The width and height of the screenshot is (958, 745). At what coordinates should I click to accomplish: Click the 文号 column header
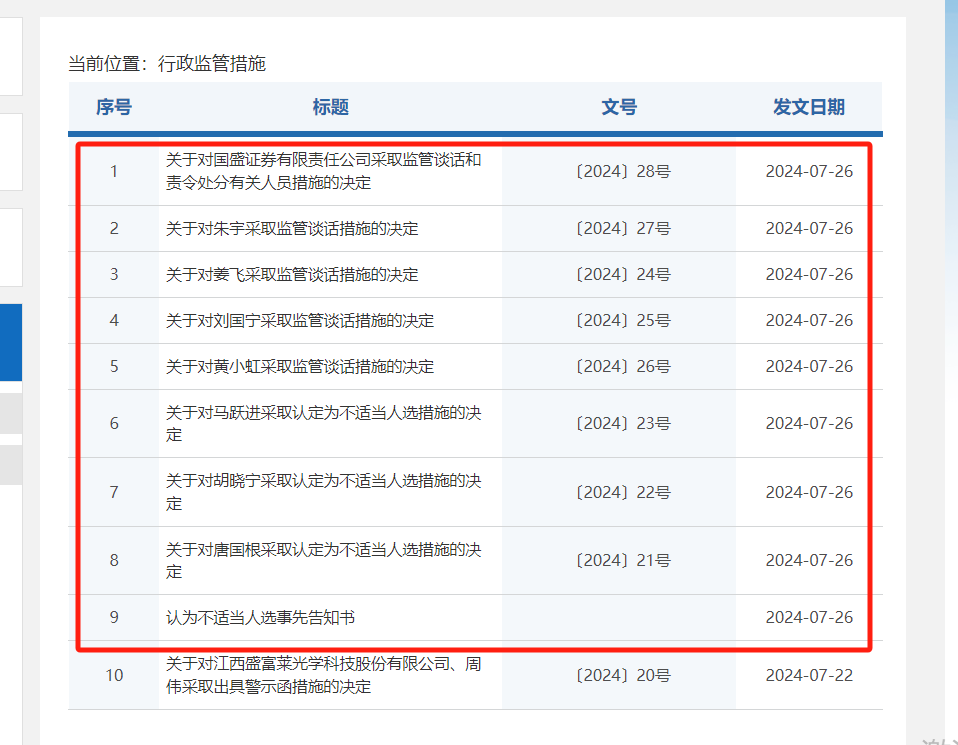(x=619, y=107)
